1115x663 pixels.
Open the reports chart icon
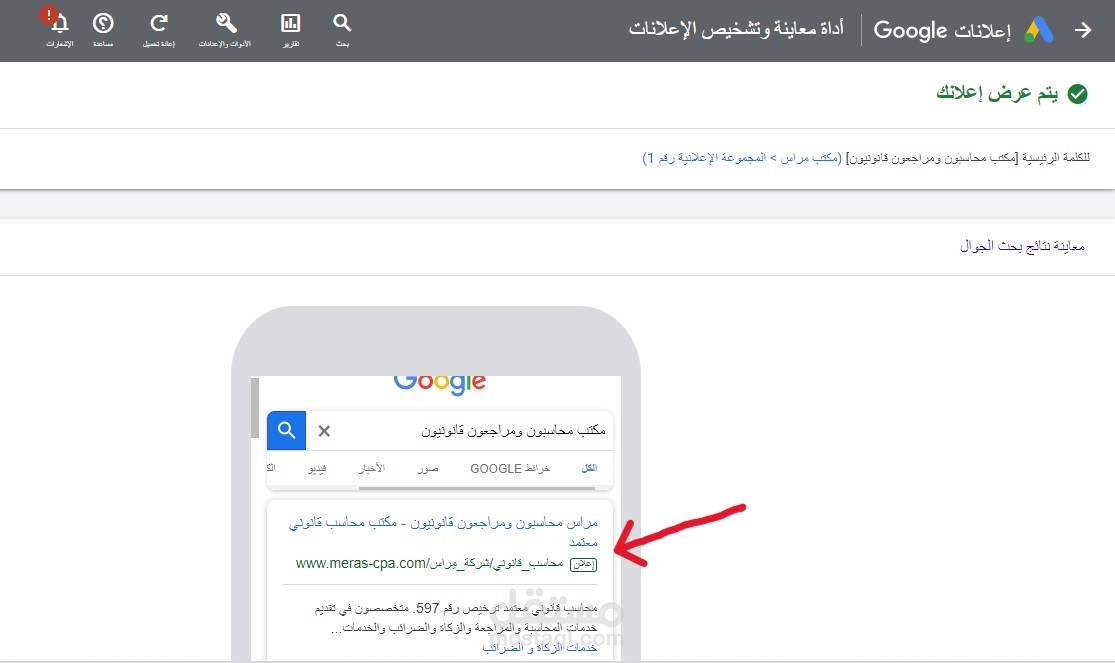[291, 23]
